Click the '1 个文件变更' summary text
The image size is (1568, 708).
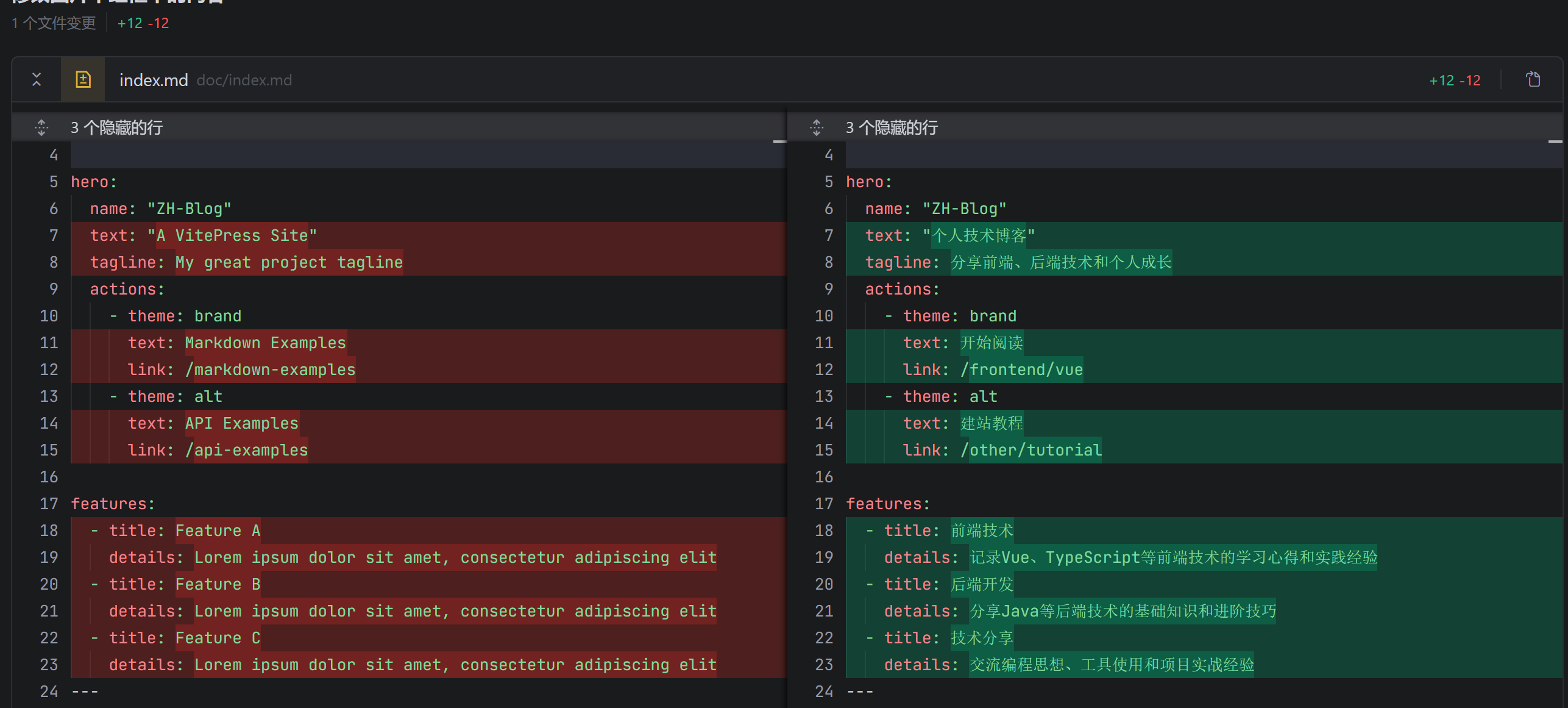[54, 23]
